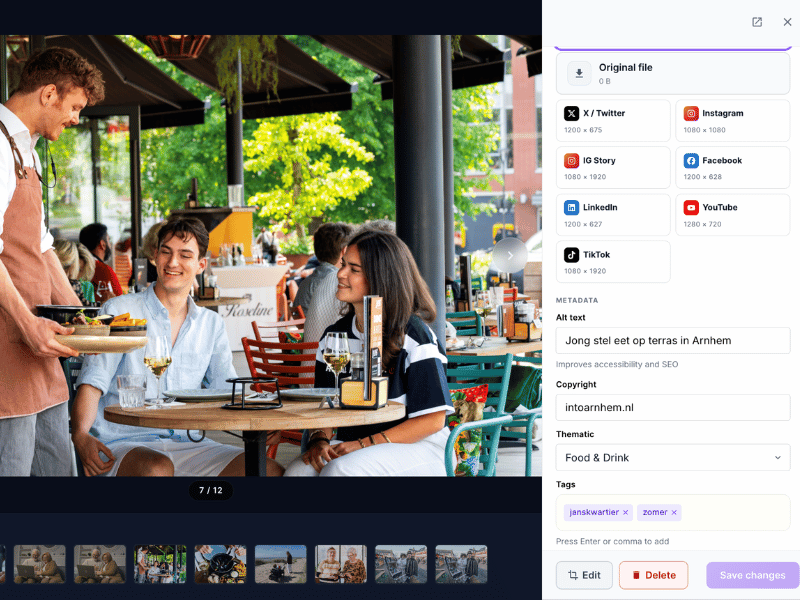Click the IG Story logo icon
800x600 pixels.
pos(571,161)
